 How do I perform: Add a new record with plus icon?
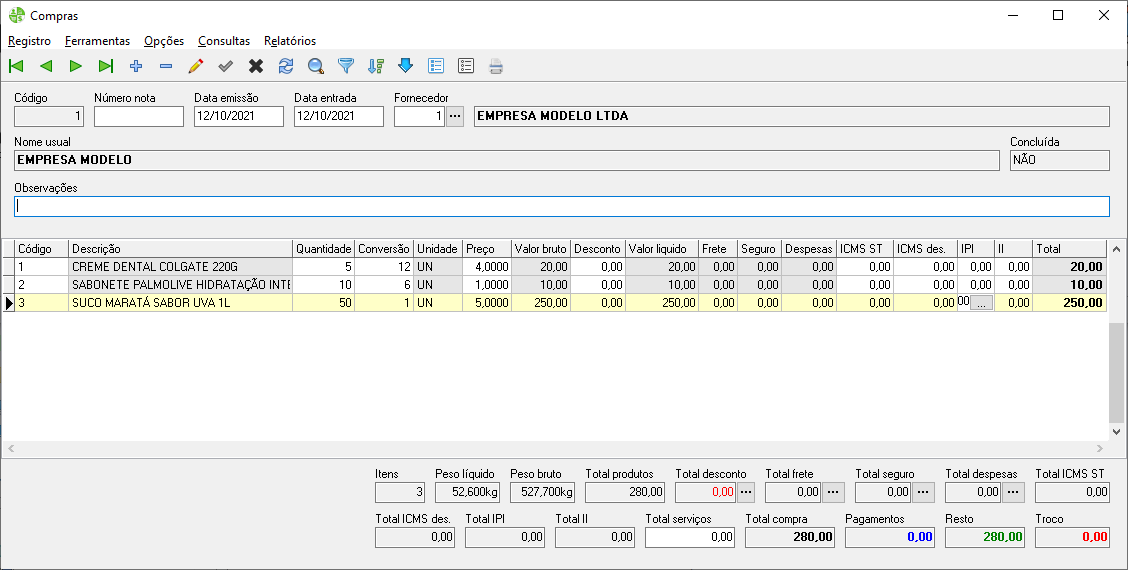point(136,67)
